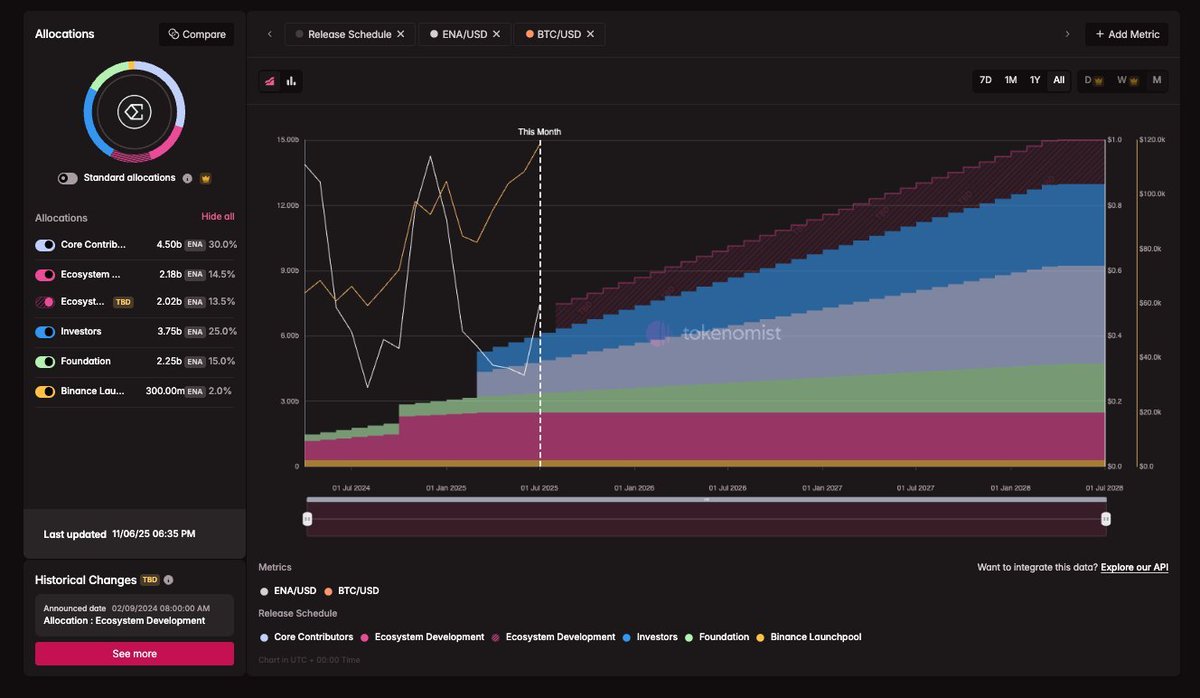Image resolution: width=1200 pixels, height=698 pixels.
Task: Toggle Core Contributors legend entry
Action: coord(306,637)
